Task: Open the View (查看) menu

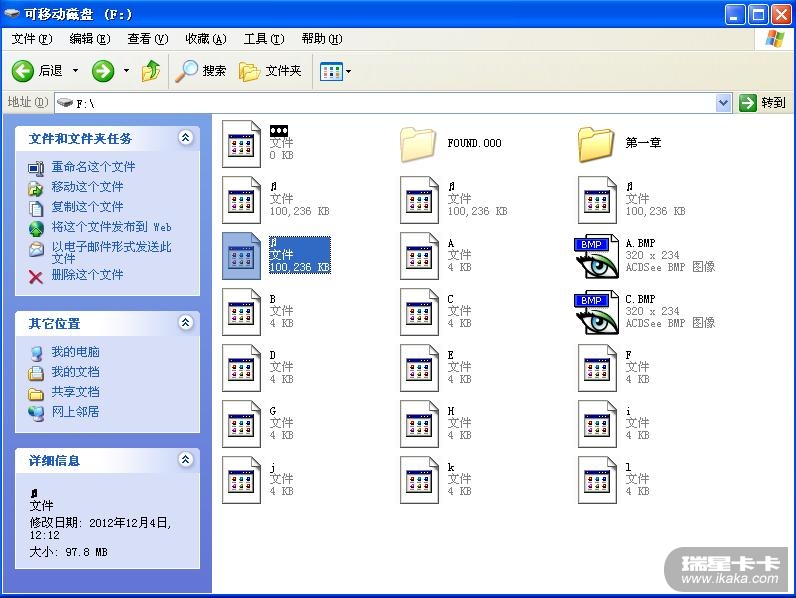Action: 147,39
